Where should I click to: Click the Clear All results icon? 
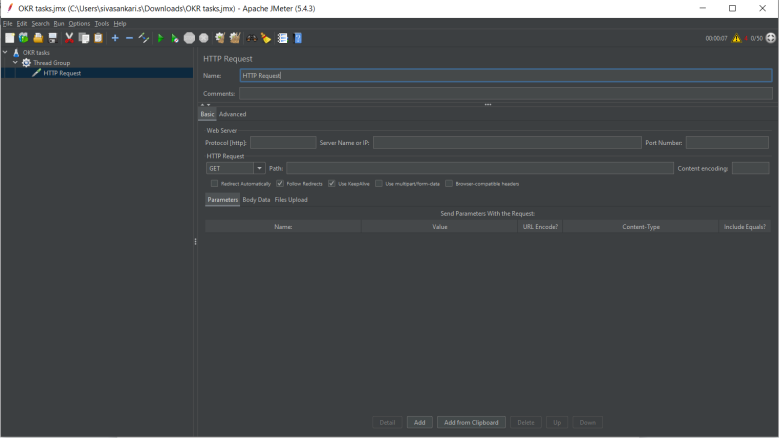(235, 38)
